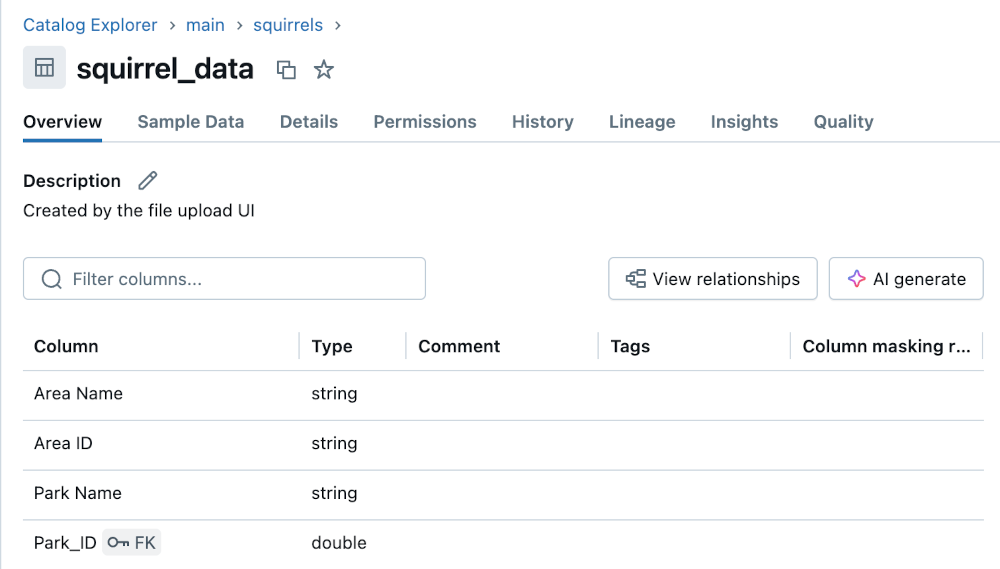View the History tab
The image size is (1000, 569).
(x=542, y=122)
